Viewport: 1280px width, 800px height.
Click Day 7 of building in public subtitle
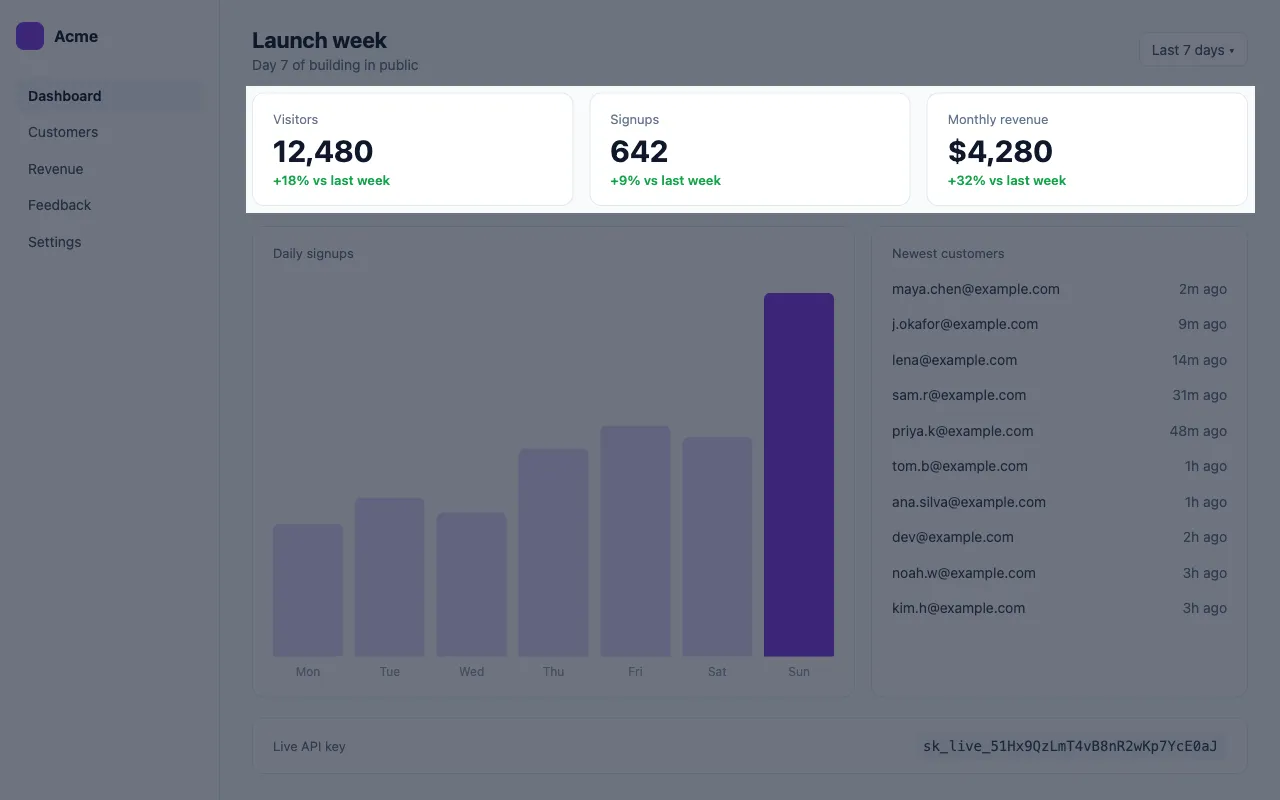pos(335,65)
